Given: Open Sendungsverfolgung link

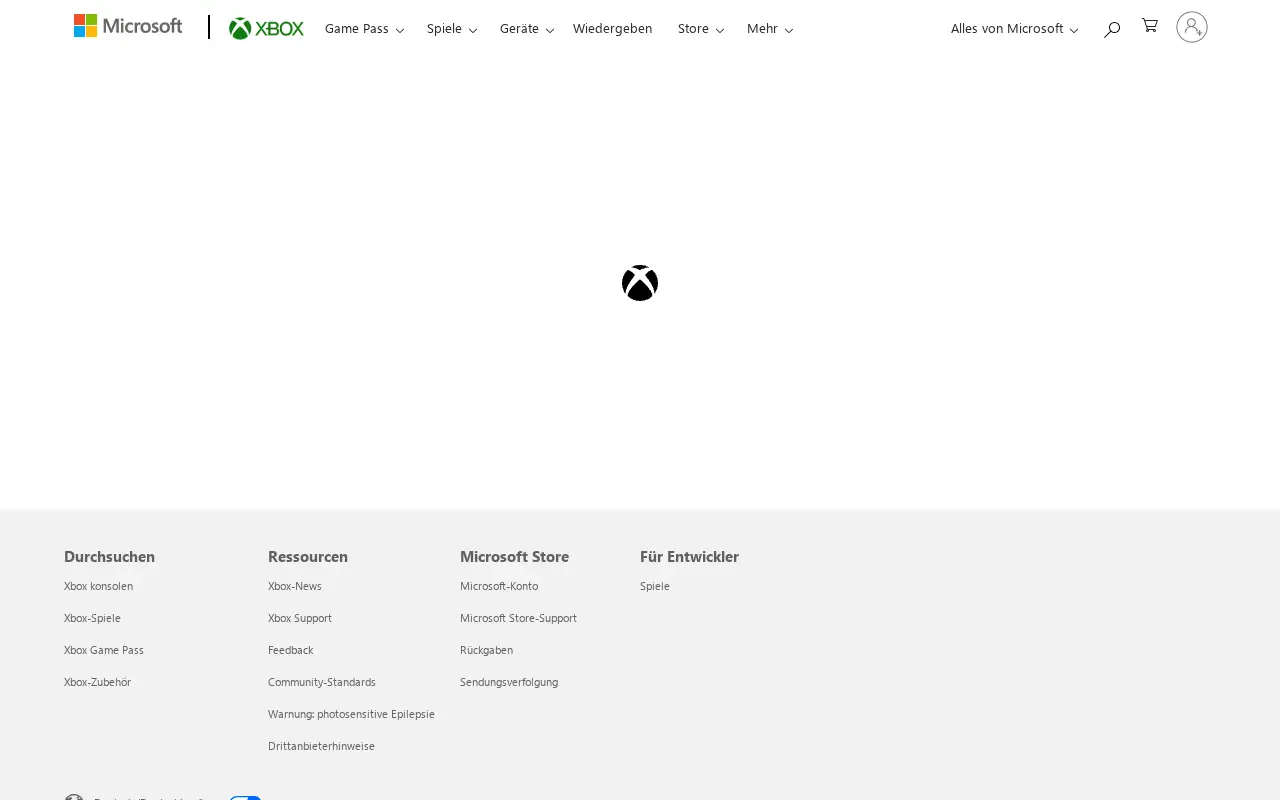Looking at the screenshot, I should pos(509,682).
